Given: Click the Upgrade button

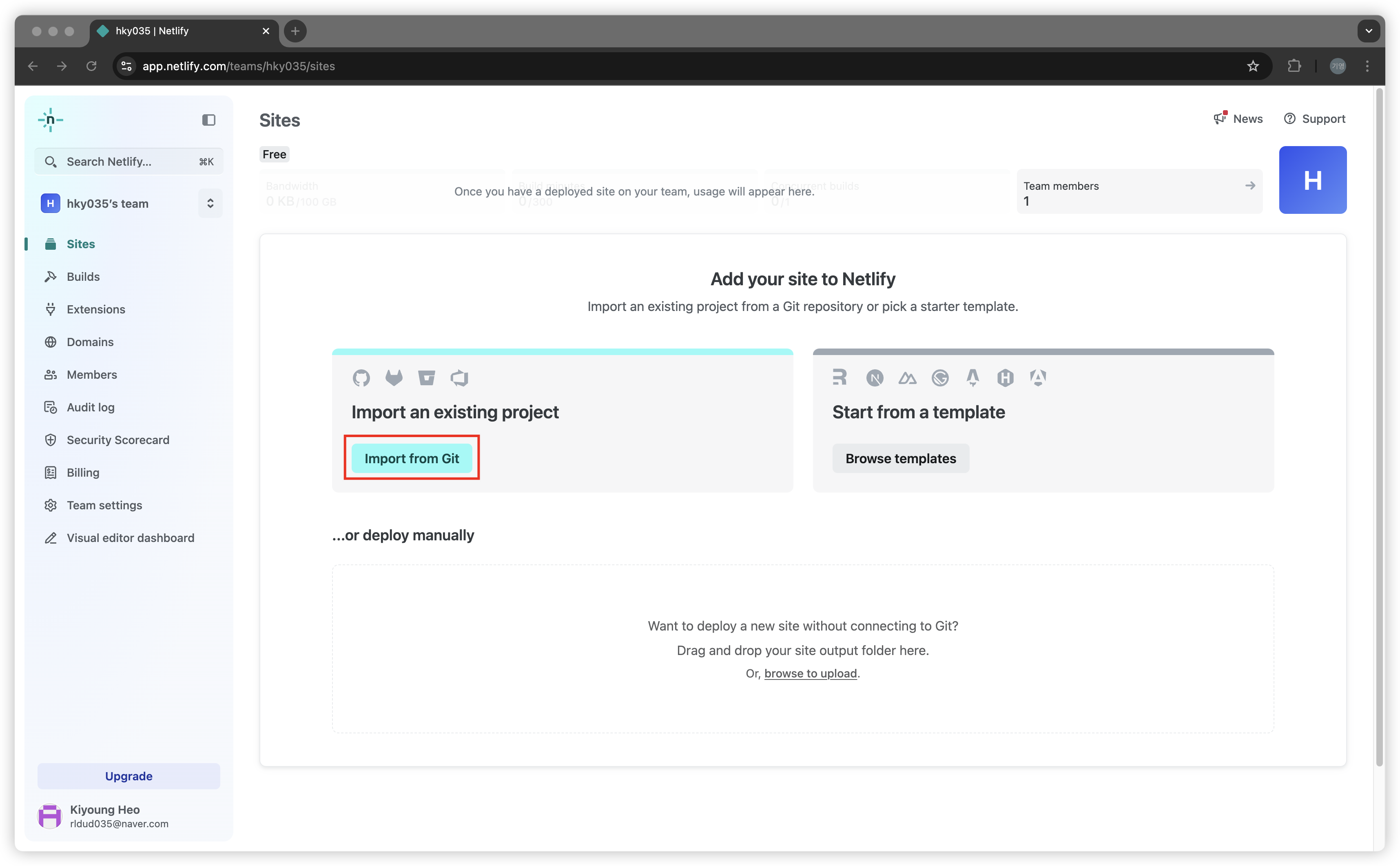Looking at the screenshot, I should click(129, 776).
